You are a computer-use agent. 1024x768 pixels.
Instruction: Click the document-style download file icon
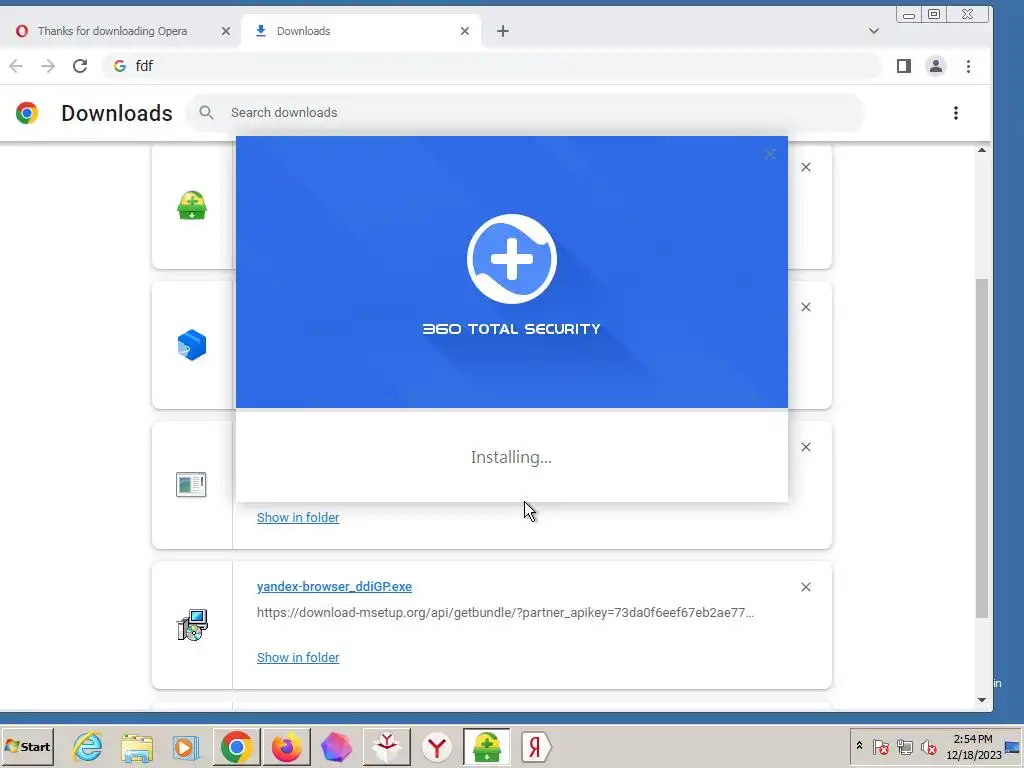[191, 485]
